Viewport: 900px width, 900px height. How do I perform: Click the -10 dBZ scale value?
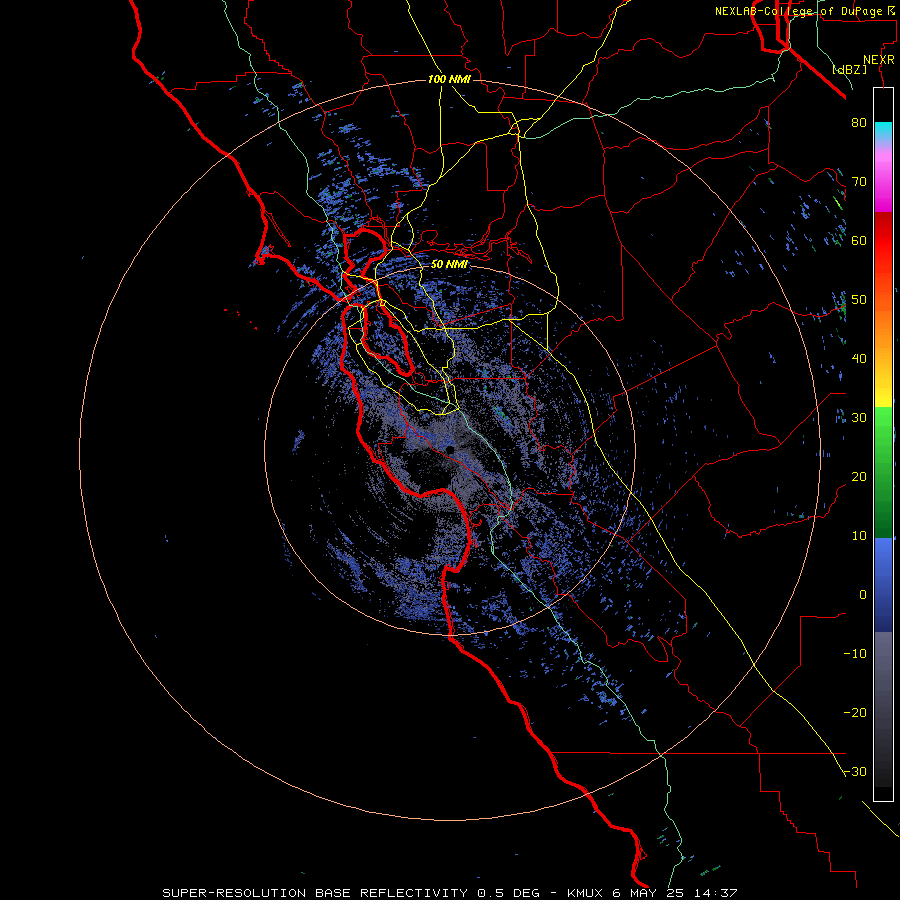click(x=855, y=654)
